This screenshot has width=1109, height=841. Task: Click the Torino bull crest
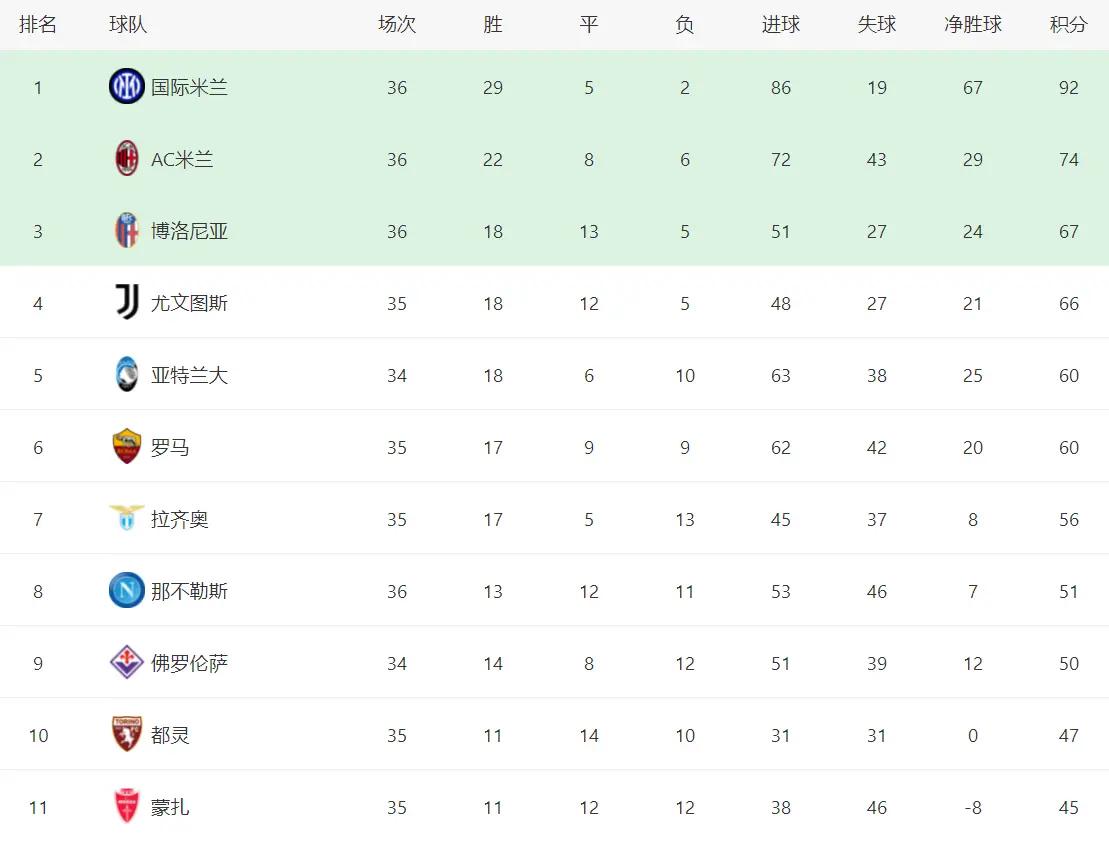(x=127, y=734)
